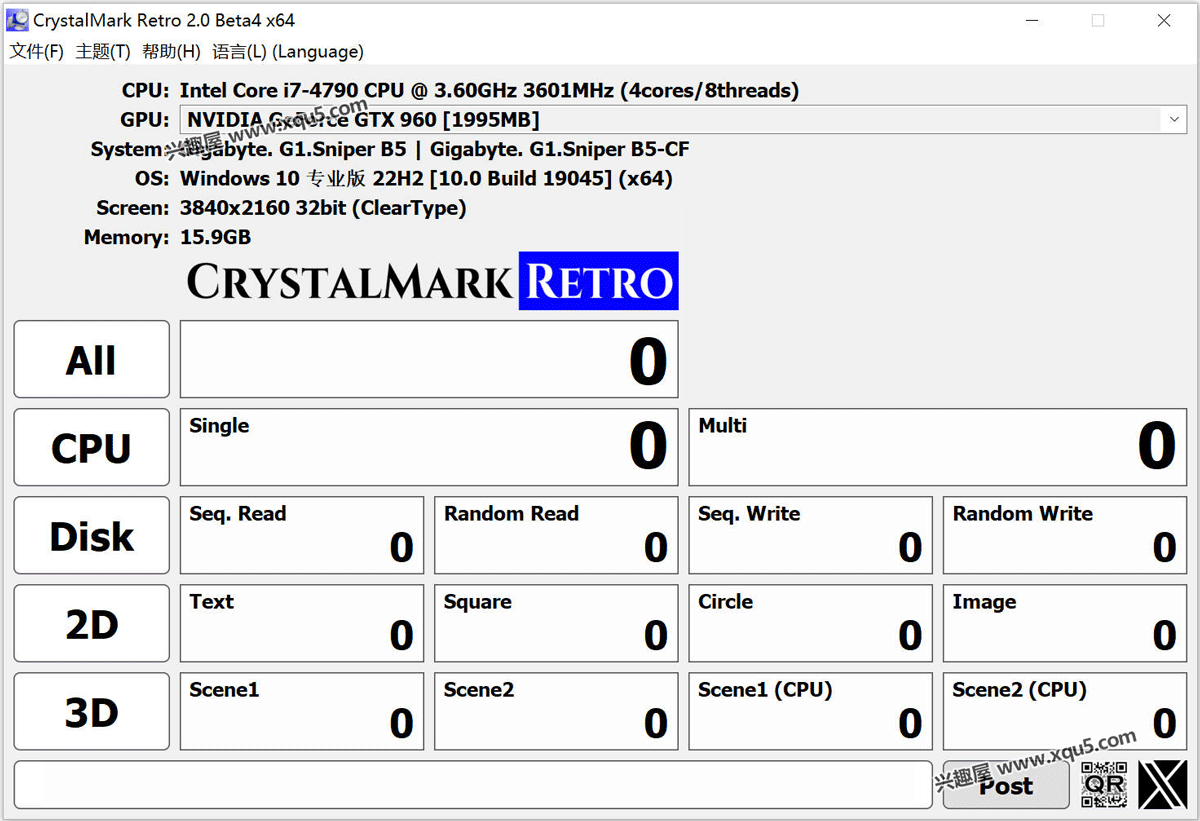Screen dimensions: 1200x821
Task: Click the Image score box
Action: pyautogui.click(x=1065, y=624)
